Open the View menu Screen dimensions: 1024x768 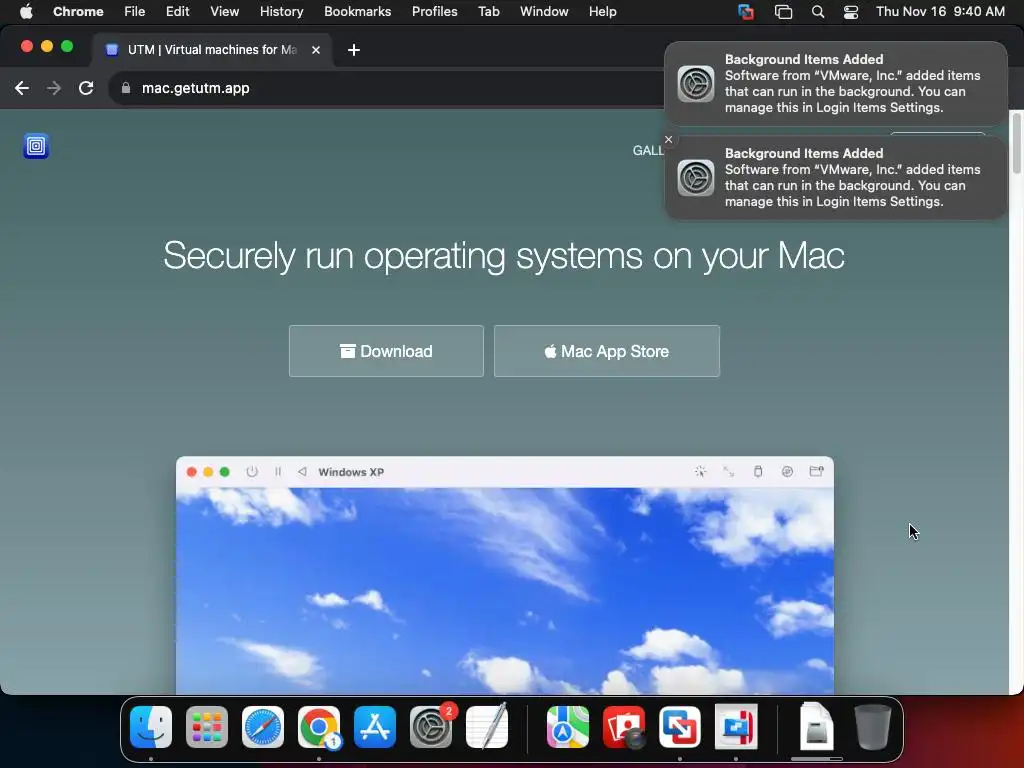(225, 11)
